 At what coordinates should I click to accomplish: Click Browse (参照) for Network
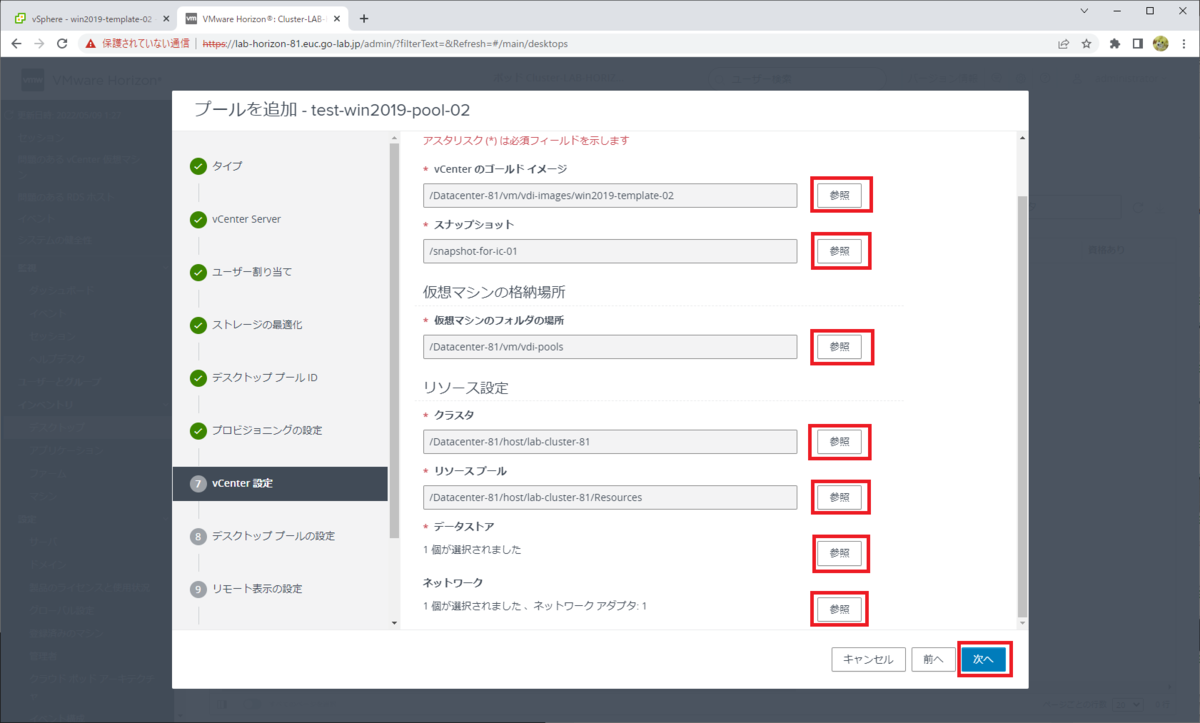pyautogui.click(x=839, y=609)
